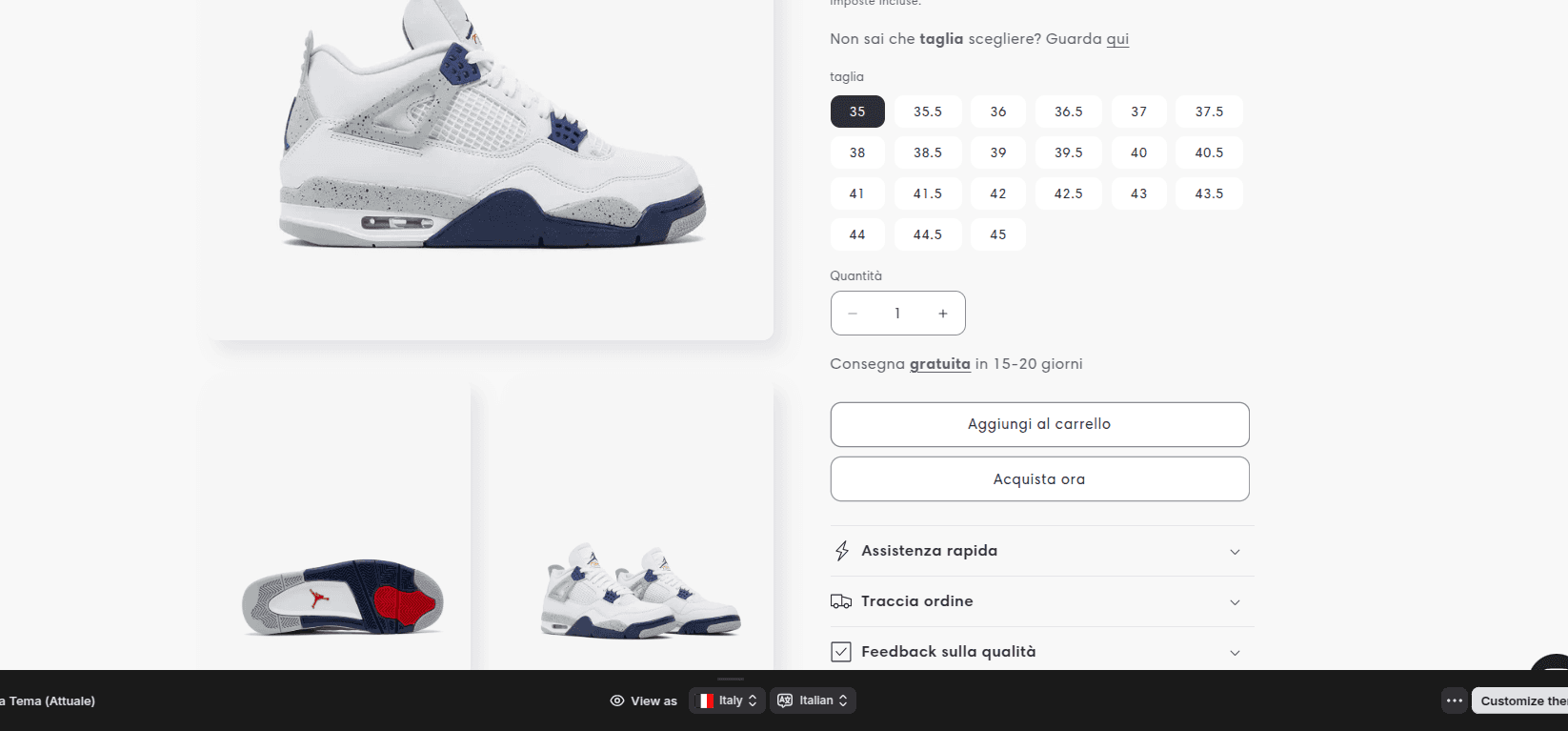1568x731 pixels.
Task: Open the three-dots more options menu
Action: pyautogui.click(x=1454, y=701)
